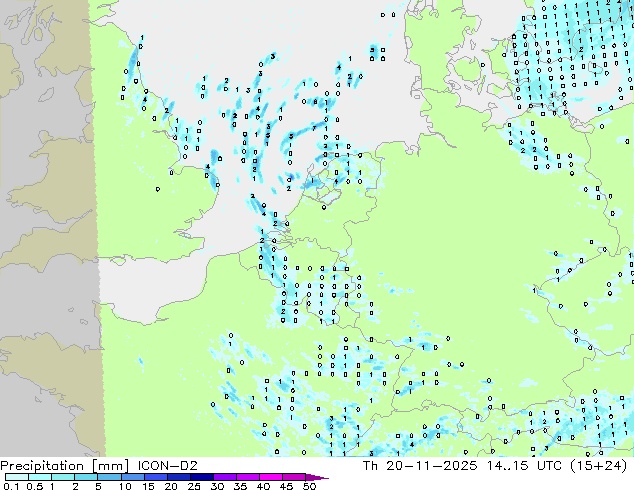The image size is (634, 490).
Task: Click the '20' legend scale label
Action: pyautogui.click(x=171, y=486)
